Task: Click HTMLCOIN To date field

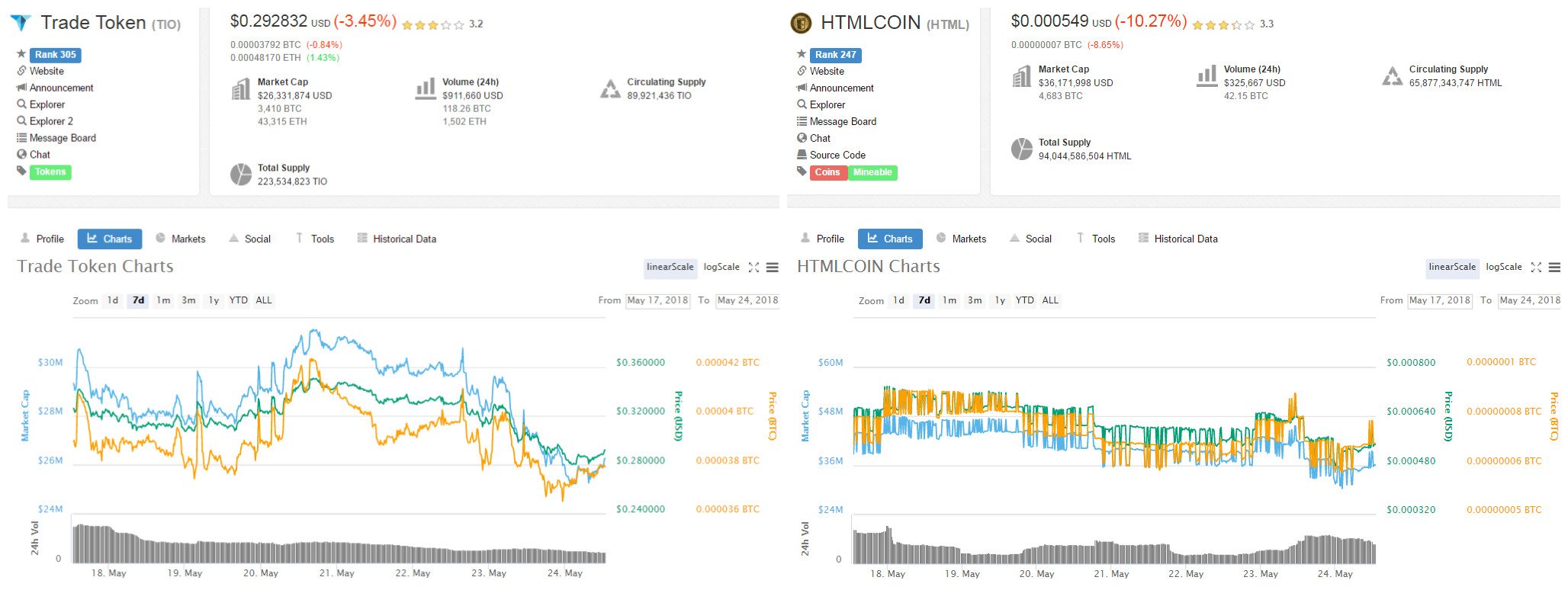Action: pyautogui.click(x=1530, y=300)
